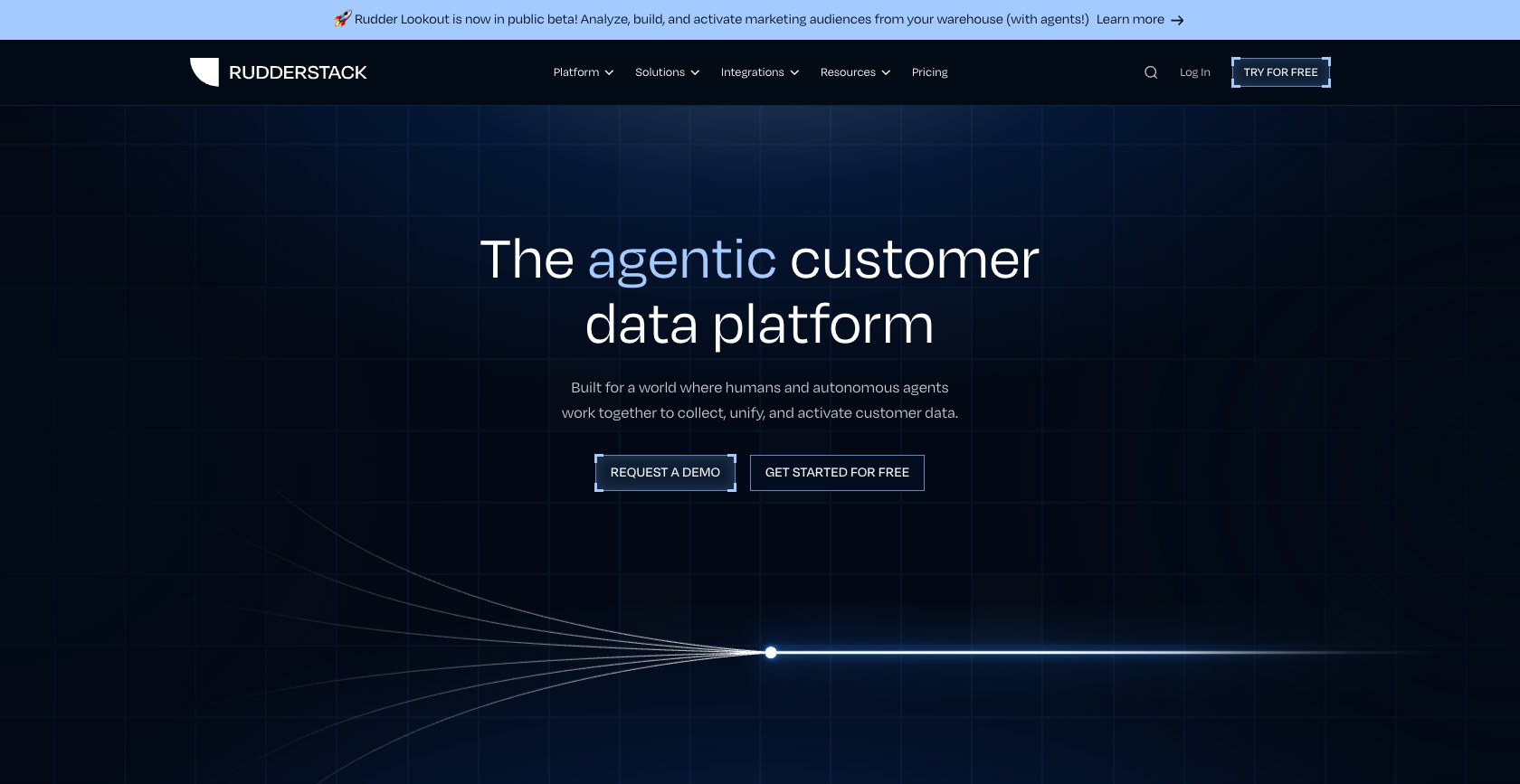Expand the Resources dropdown menu
This screenshot has width=1520, height=784.
coord(856,72)
